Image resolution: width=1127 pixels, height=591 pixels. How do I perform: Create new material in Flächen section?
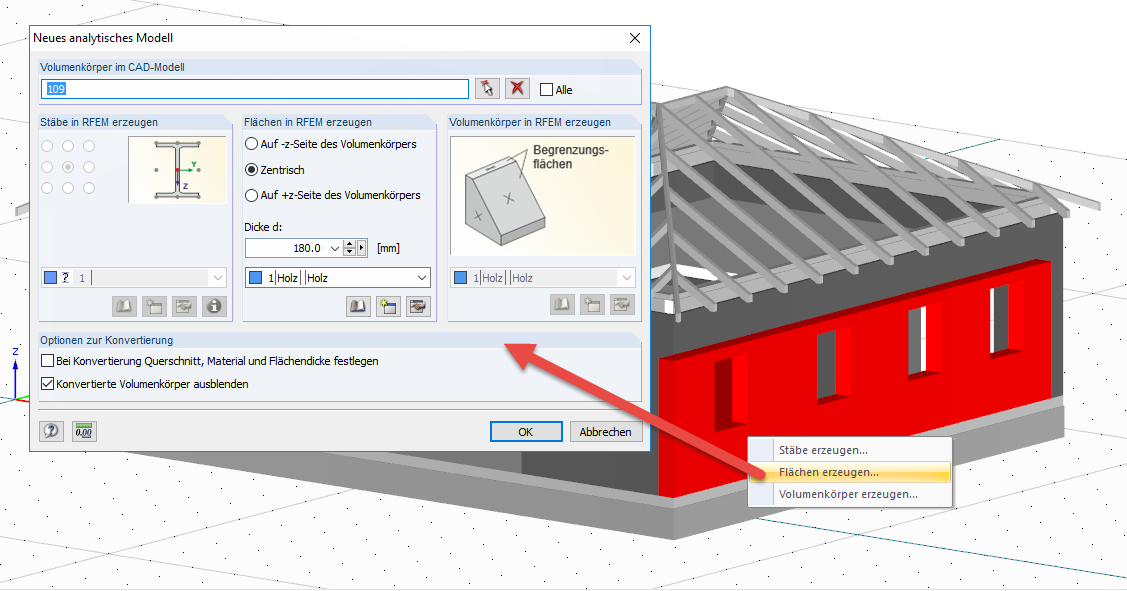click(x=388, y=306)
